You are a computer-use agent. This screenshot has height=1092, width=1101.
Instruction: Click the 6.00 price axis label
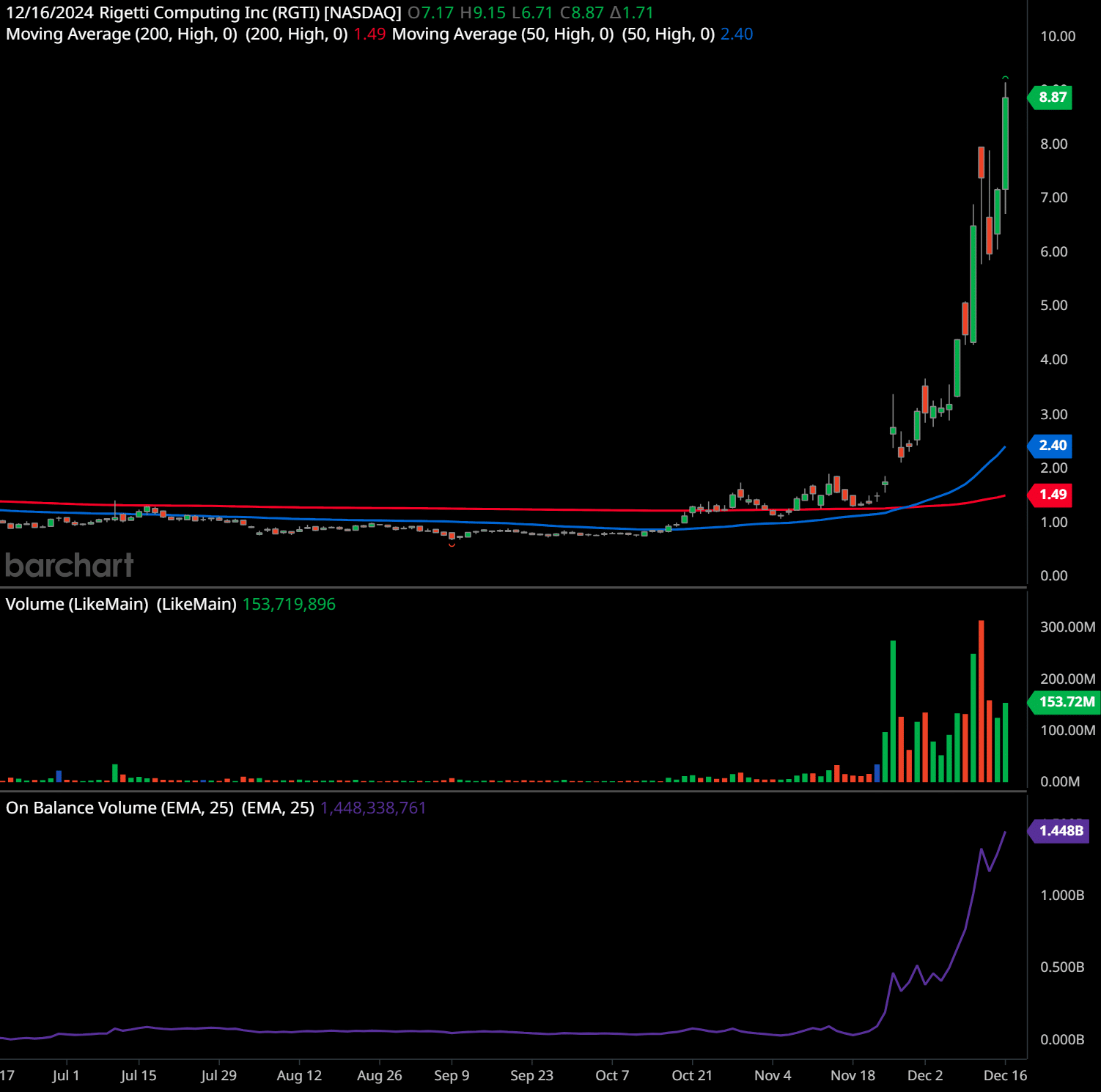point(1054,251)
